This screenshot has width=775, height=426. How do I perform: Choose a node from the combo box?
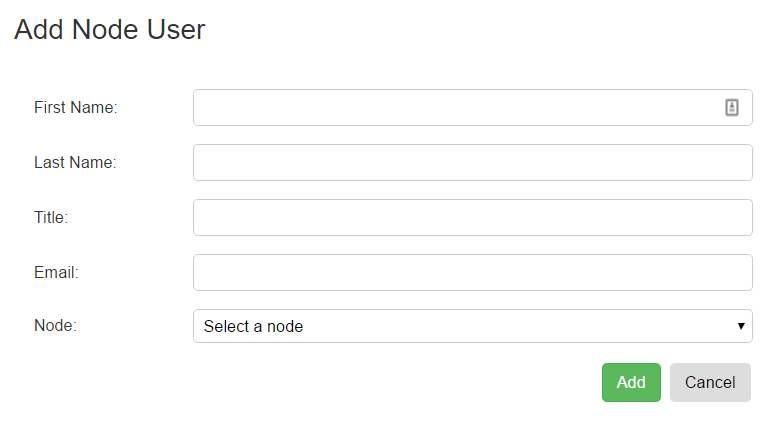[x=473, y=326]
